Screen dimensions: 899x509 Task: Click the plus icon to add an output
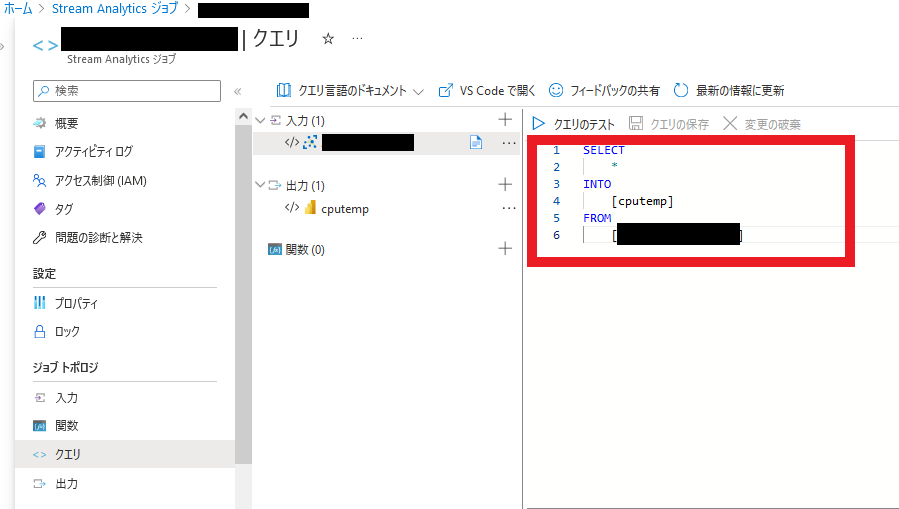pyautogui.click(x=505, y=185)
